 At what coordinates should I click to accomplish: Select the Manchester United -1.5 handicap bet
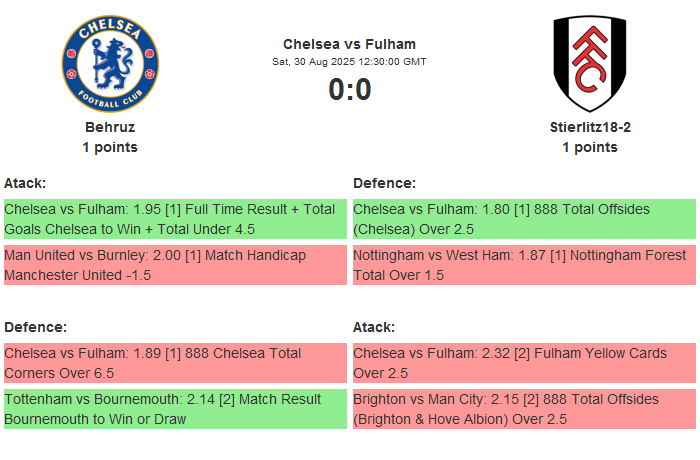point(175,265)
